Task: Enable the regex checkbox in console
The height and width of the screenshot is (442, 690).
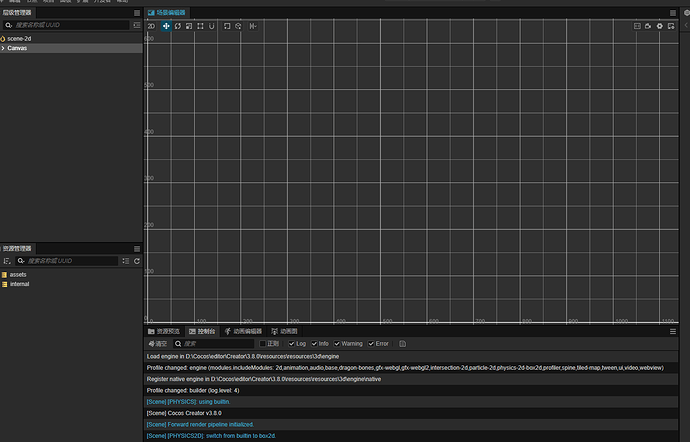Action: (x=263, y=344)
